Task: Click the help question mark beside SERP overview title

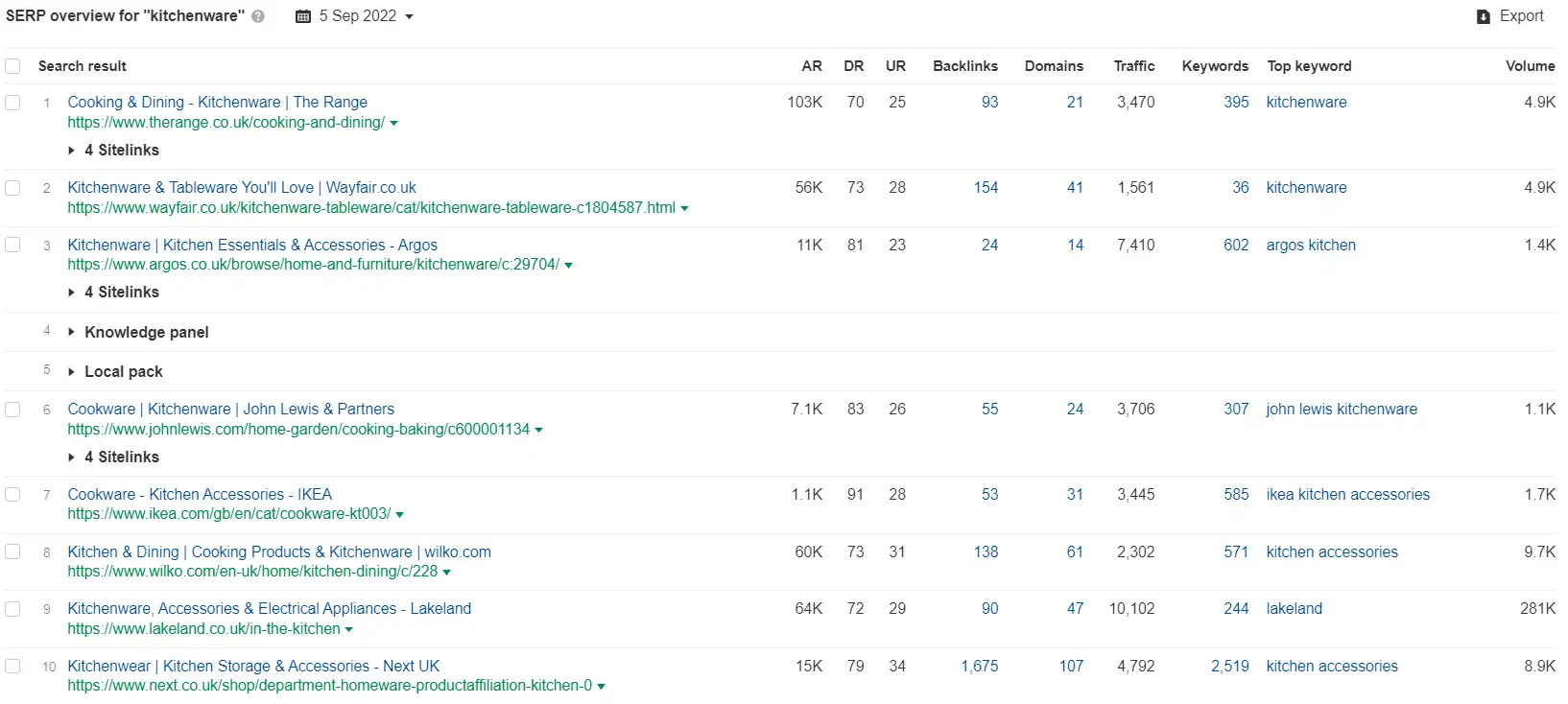Action: 258,16
